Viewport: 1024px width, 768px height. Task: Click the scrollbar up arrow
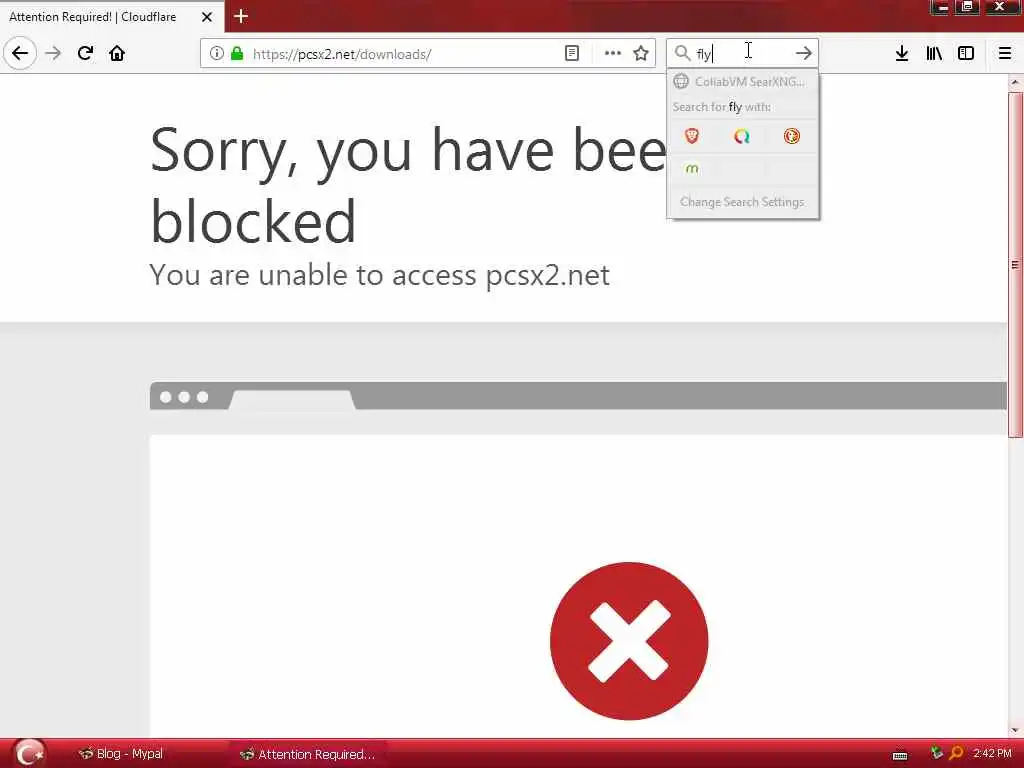(1015, 82)
